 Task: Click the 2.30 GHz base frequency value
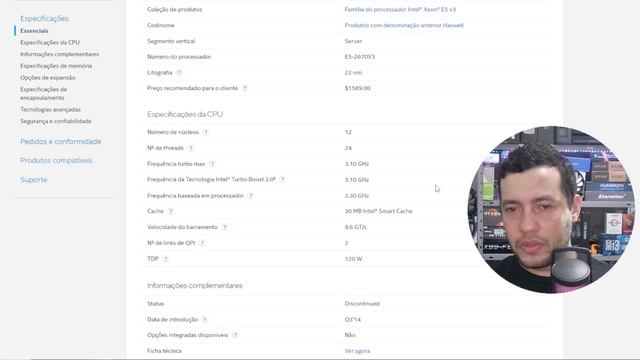(x=357, y=196)
